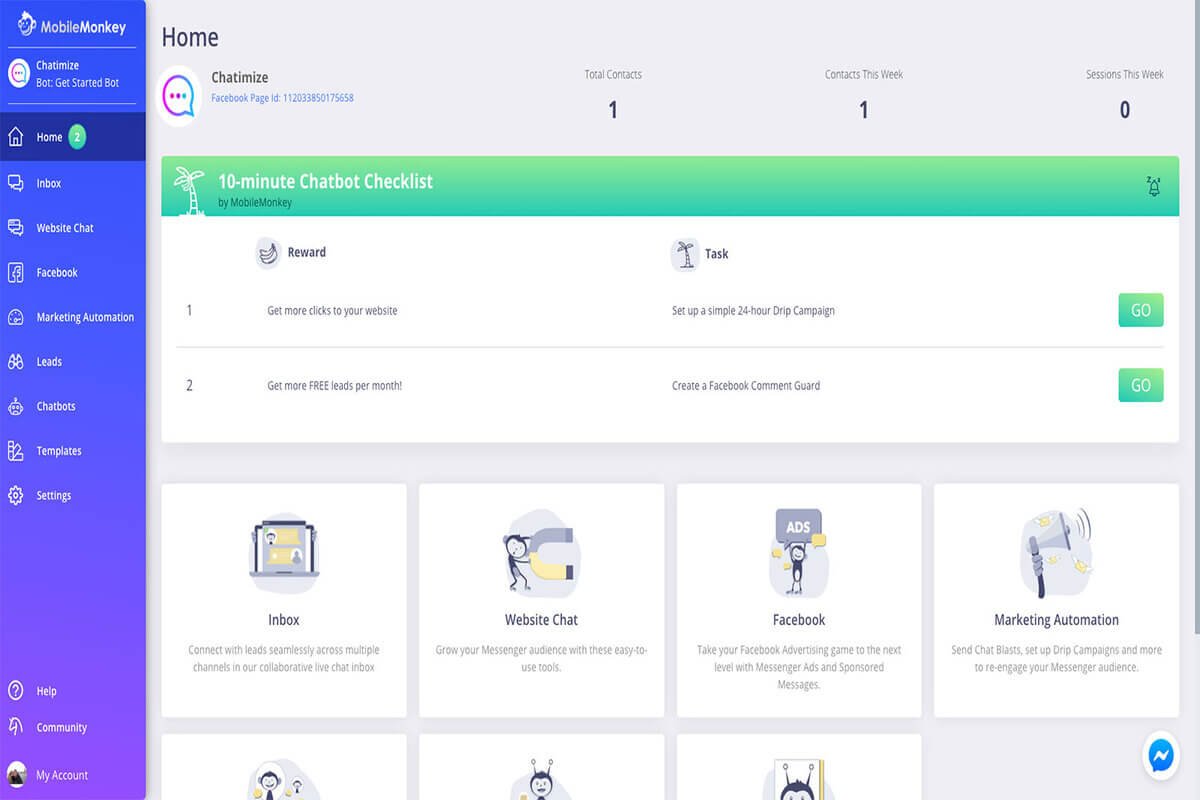Click the Facebook sidebar icon
The image size is (1200, 800).
point(16,272)
